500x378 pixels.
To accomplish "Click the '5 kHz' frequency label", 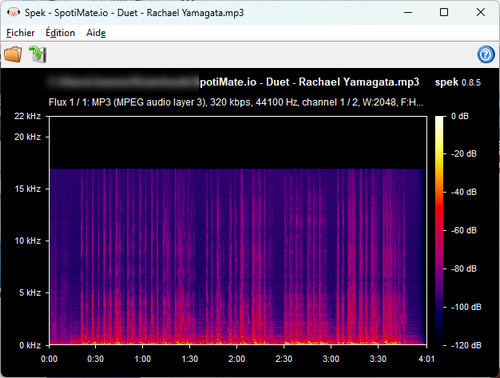I will coord(30,293).
